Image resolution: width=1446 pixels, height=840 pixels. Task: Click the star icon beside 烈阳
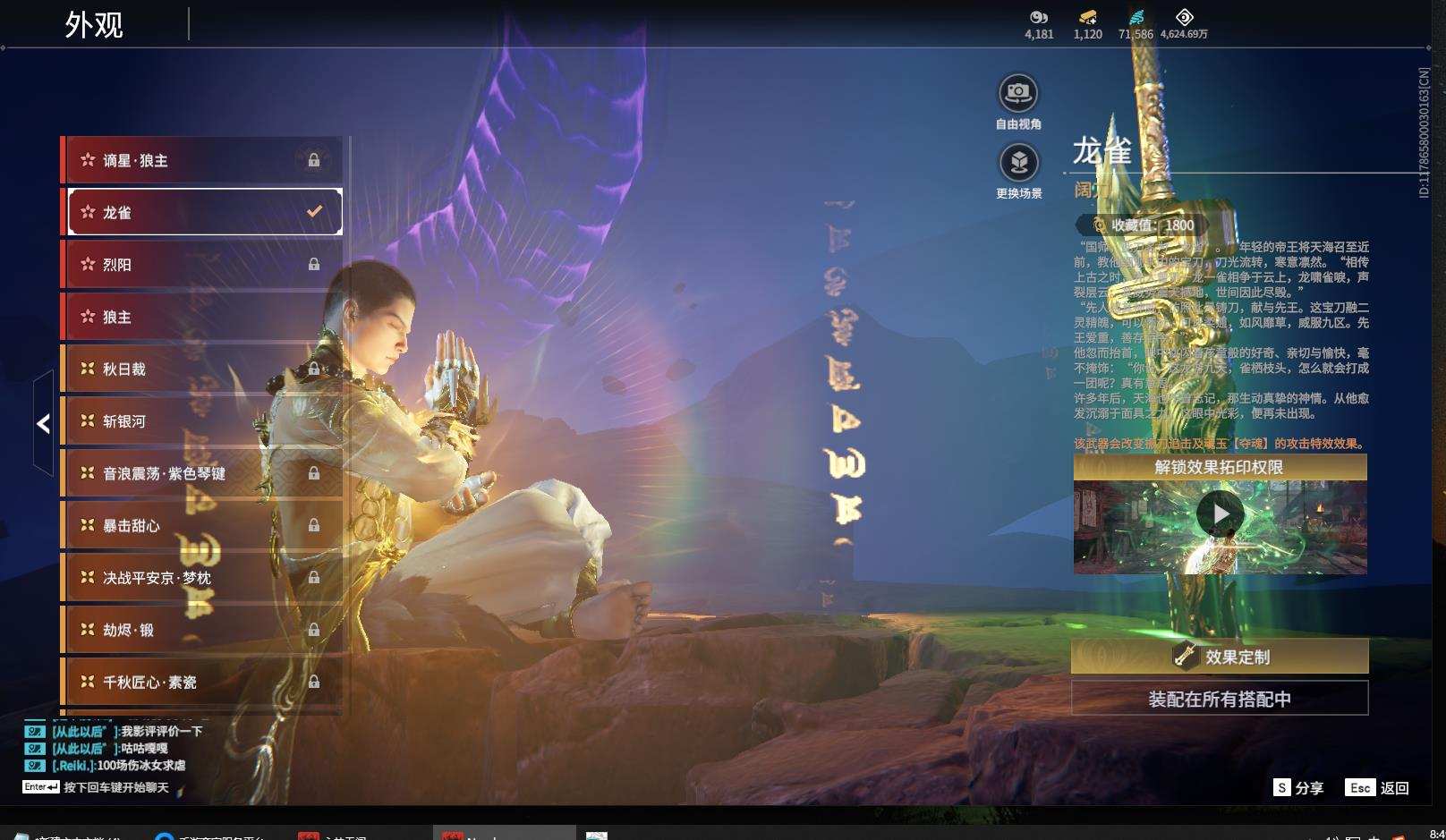[x=88, y=264]
